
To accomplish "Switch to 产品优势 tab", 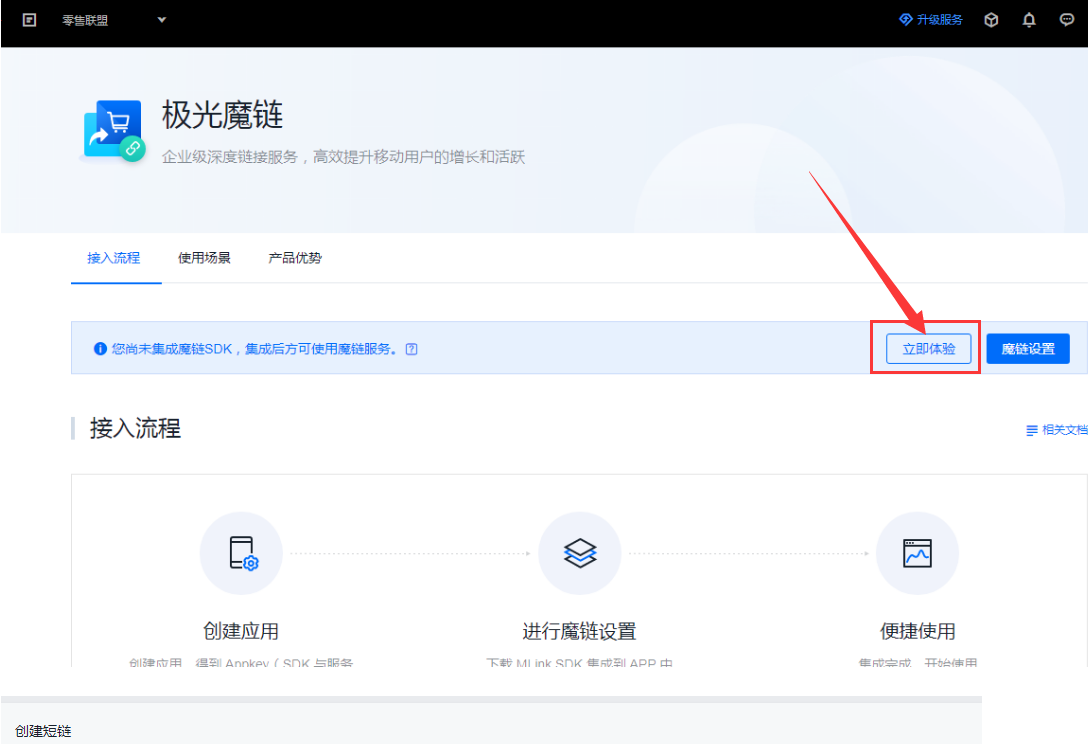I will point(295,258).
